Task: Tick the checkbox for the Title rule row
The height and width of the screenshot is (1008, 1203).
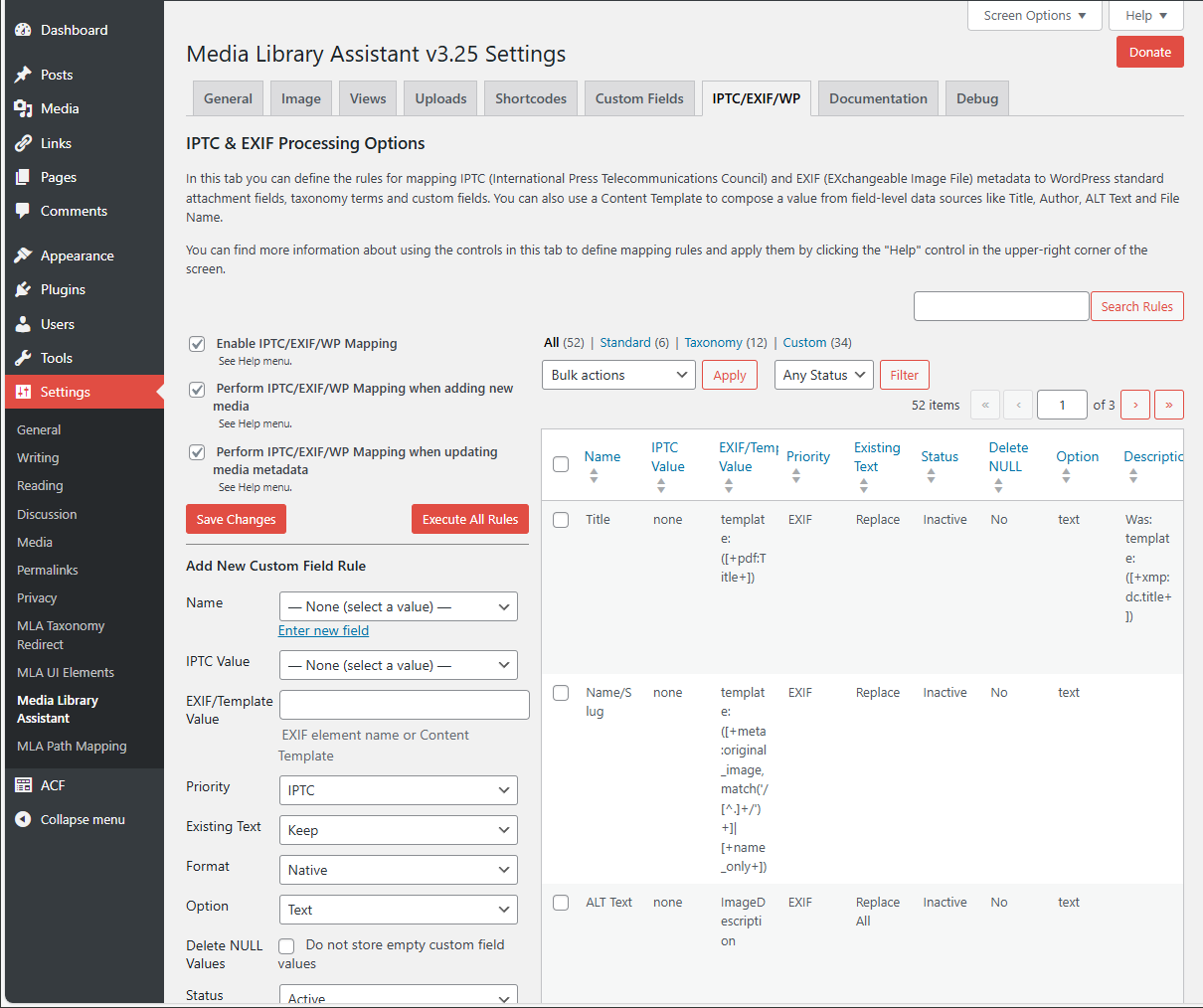Action: [x=561, y=519]
